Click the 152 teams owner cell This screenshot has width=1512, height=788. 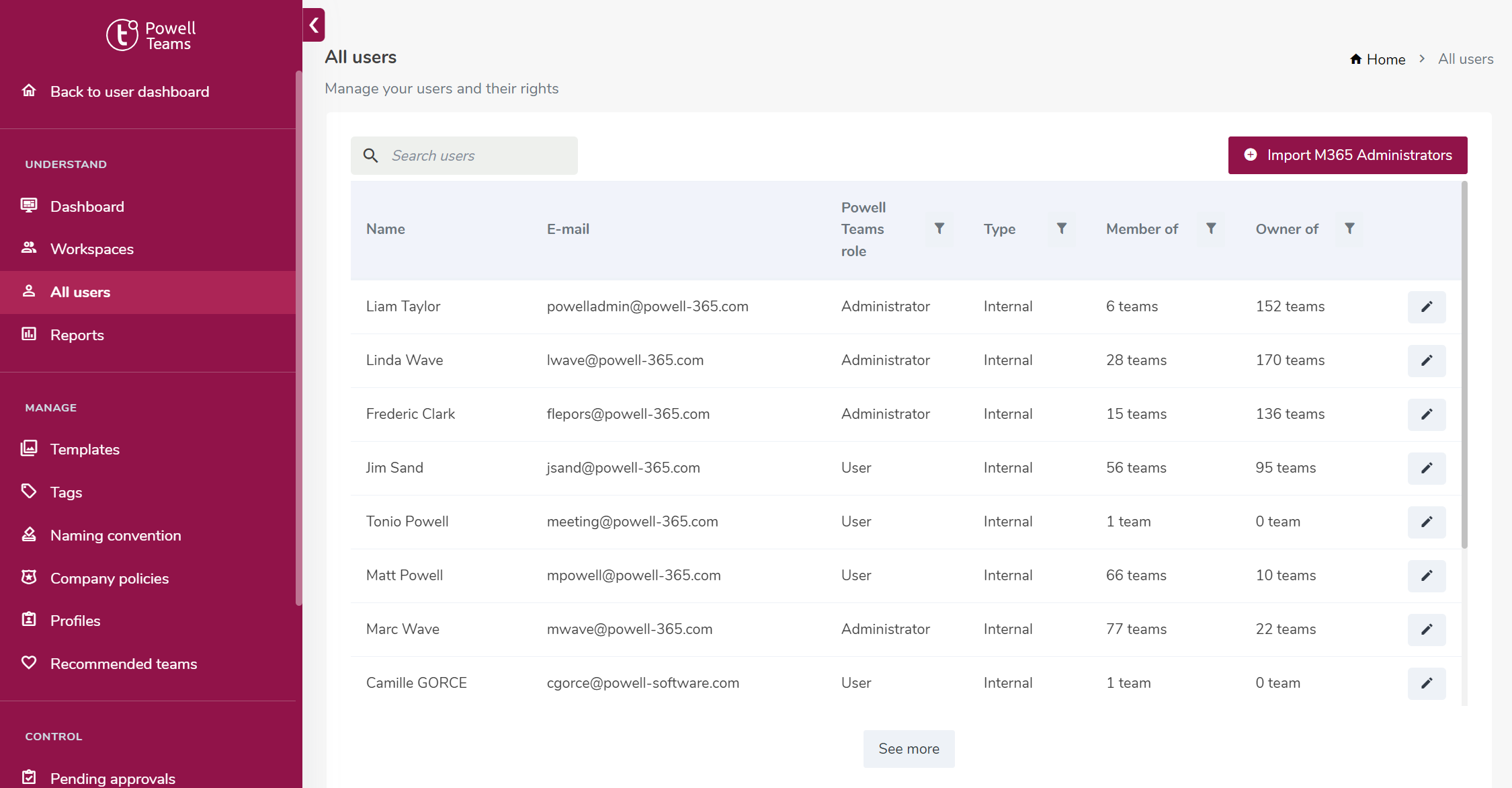1290,307
